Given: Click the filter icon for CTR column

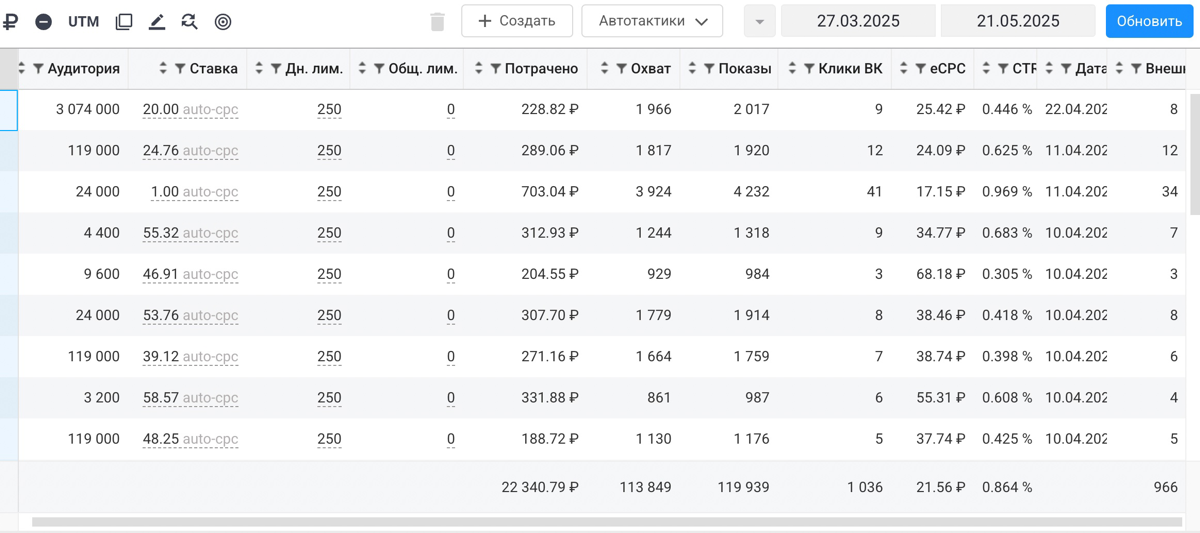Looking at the screenshot, I should [x=1003, y=69].
